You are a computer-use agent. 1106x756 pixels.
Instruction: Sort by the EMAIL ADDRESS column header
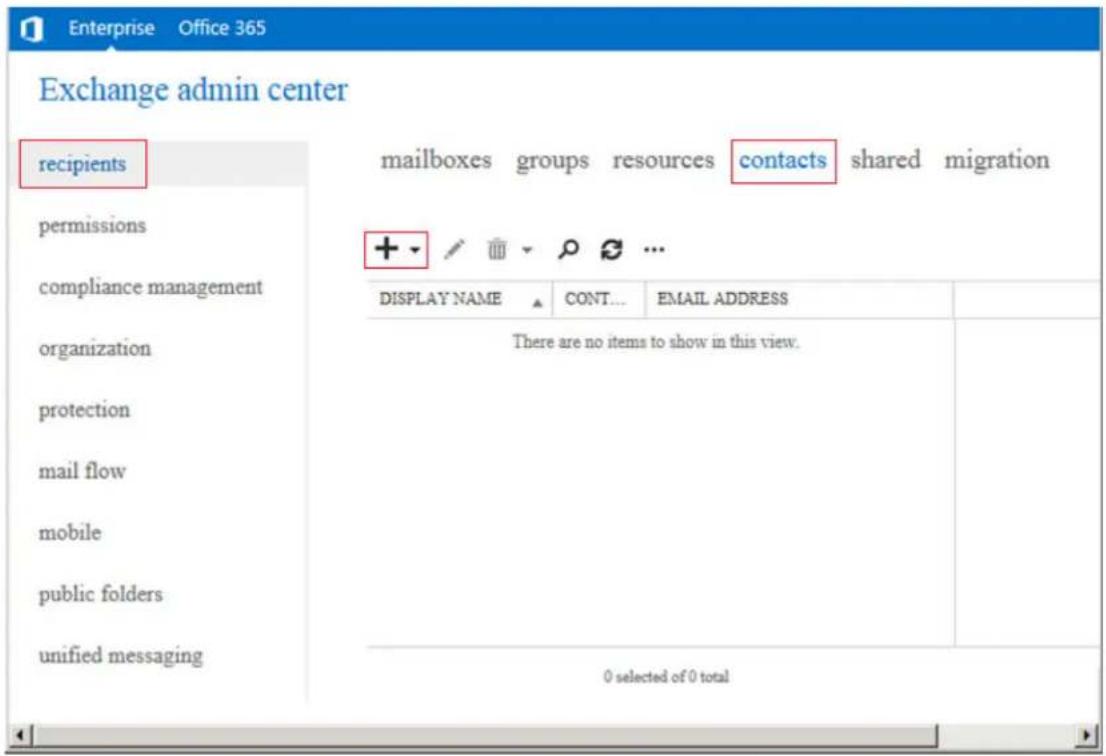pyautogui.click(x=799, y=299)
